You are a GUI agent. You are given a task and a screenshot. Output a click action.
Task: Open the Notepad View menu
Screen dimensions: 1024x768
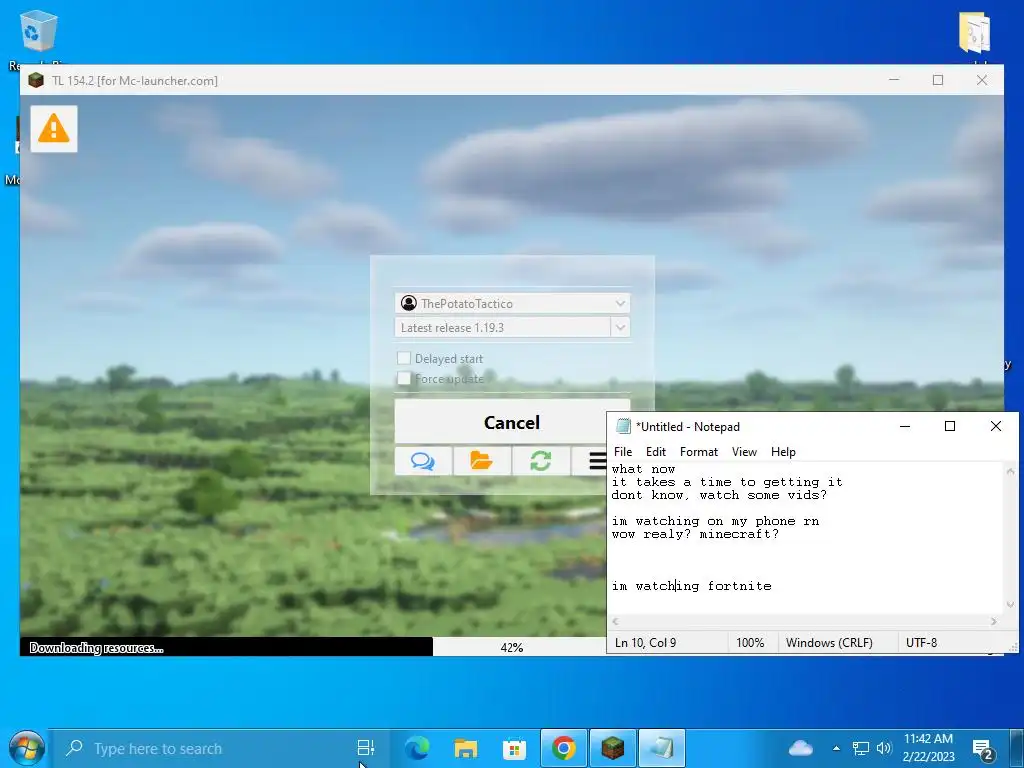coord(744,452)
